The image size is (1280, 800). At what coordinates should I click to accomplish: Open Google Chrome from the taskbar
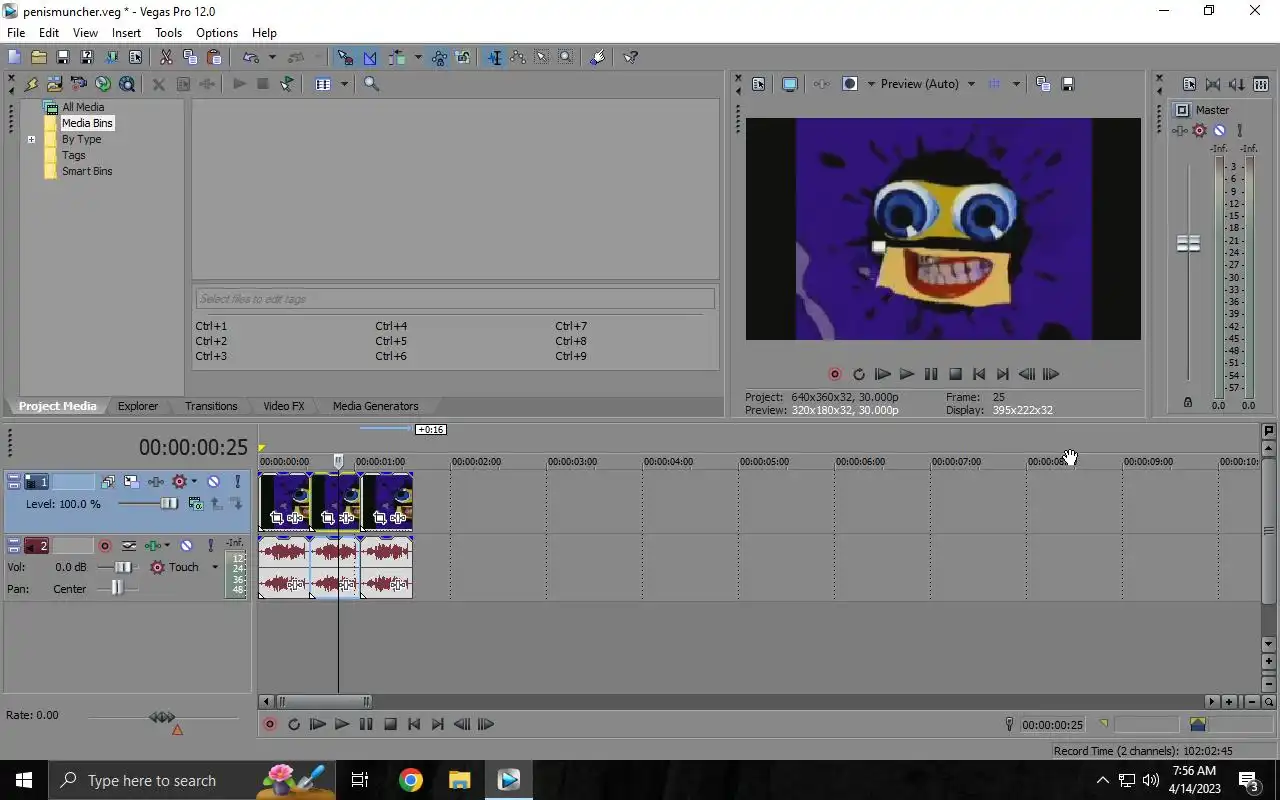[411, 780]
